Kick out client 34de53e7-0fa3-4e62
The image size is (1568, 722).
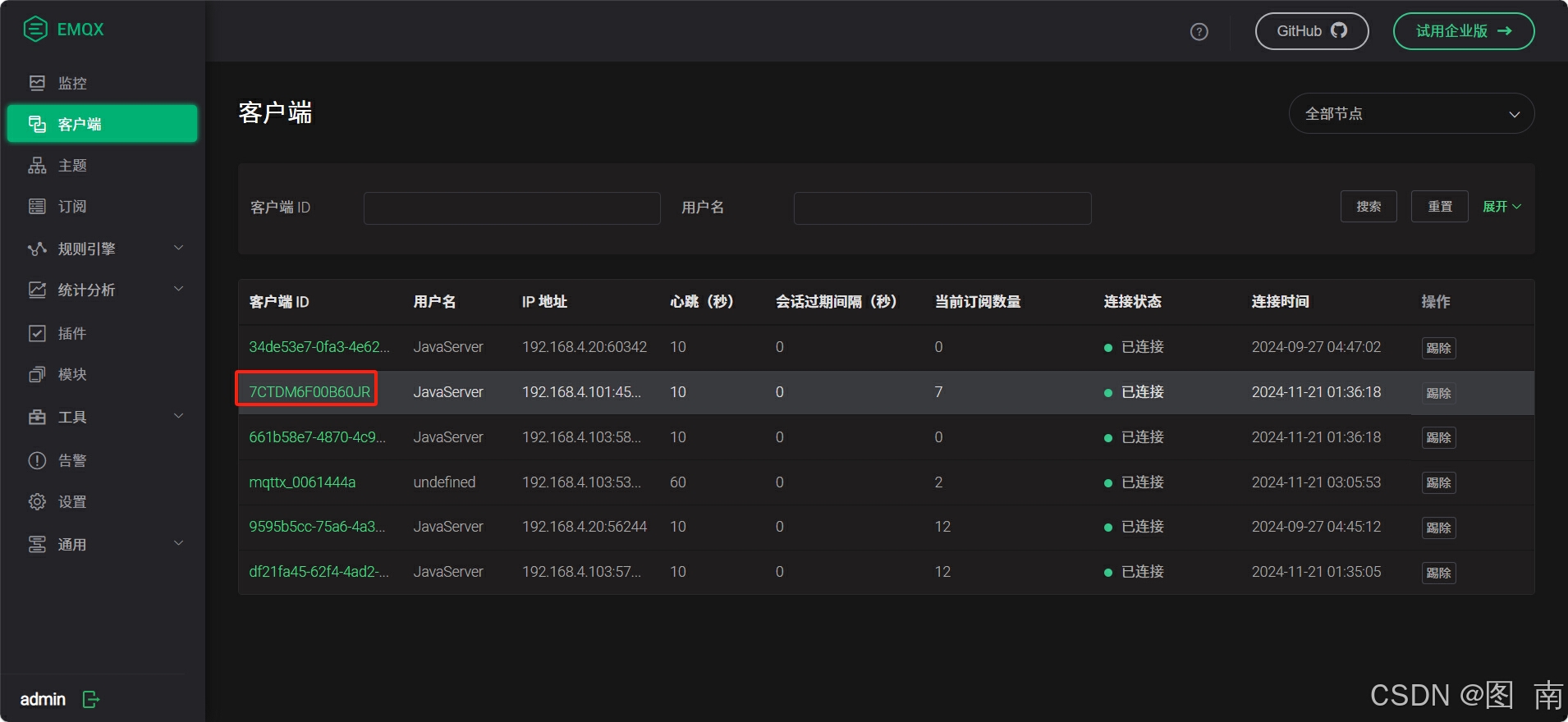[x=1438, y=348]
